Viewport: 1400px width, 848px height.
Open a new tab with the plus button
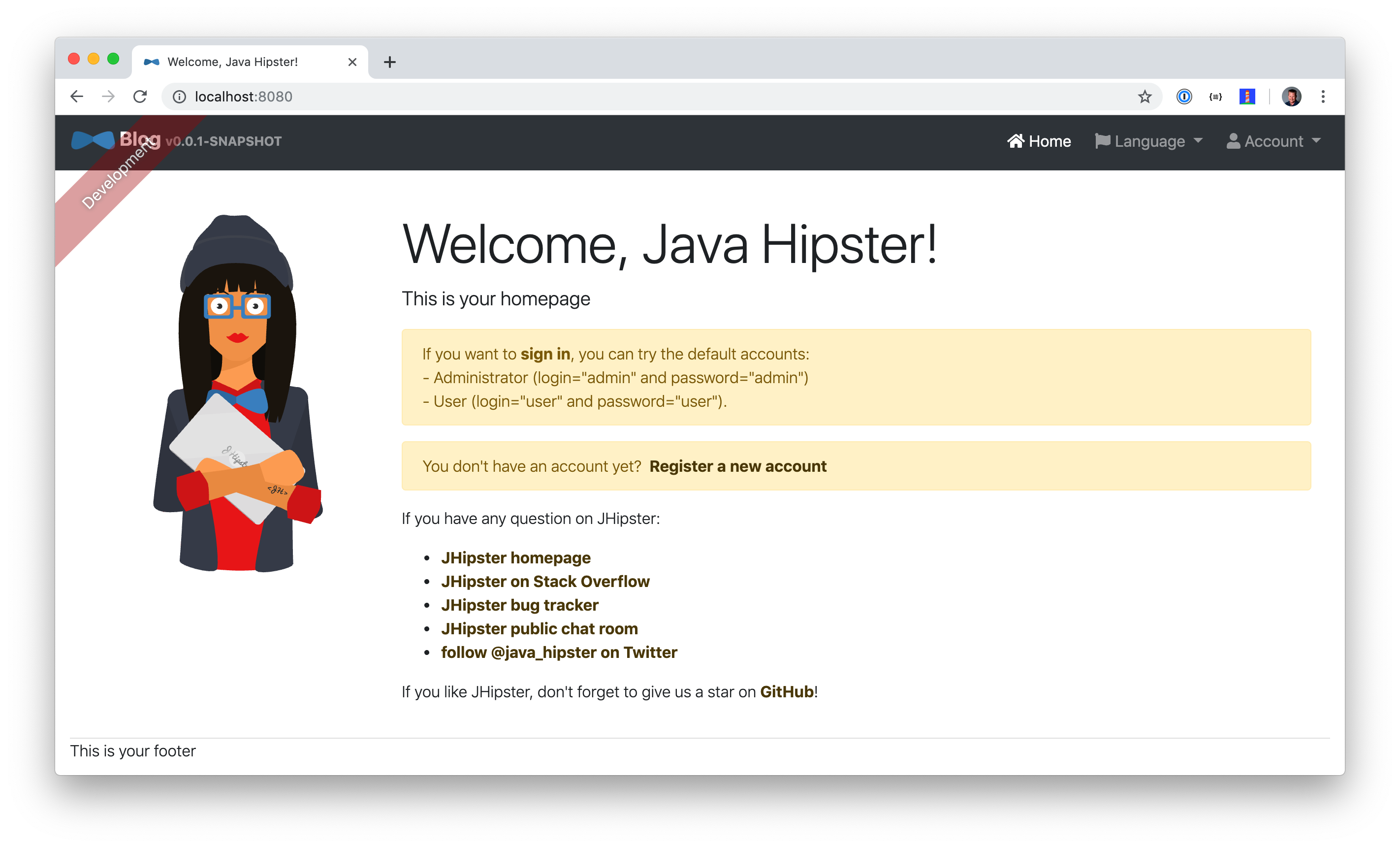click(x=390, y=62)
